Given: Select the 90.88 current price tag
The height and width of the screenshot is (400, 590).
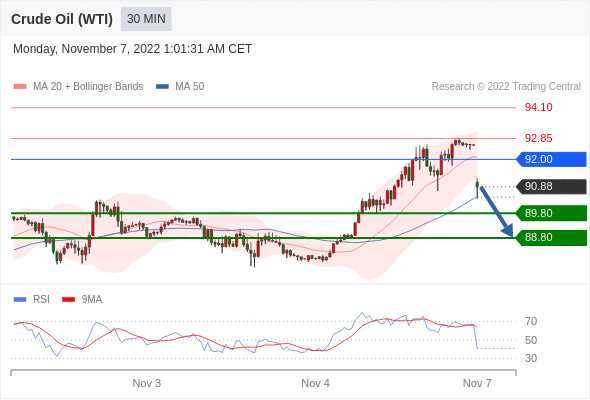Looking at the screenshot, I should point(551,186).
